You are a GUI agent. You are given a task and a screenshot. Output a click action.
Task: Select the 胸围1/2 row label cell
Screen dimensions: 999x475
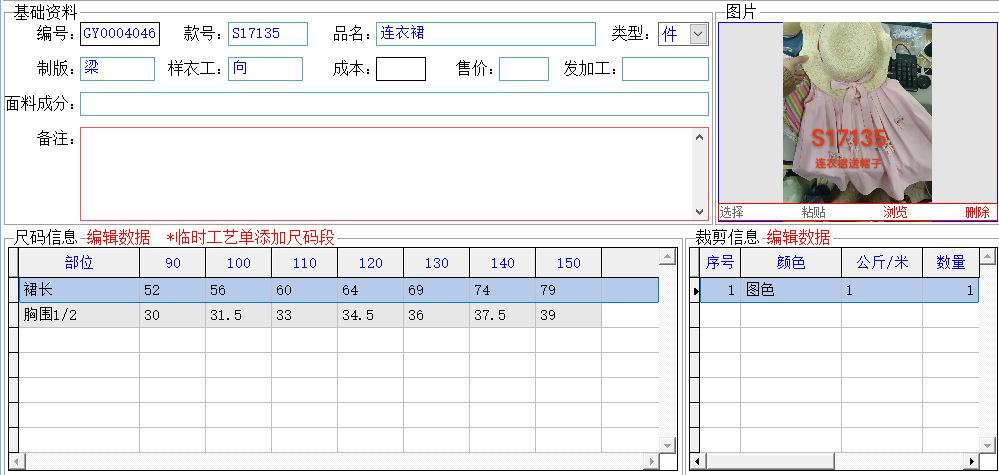click(79, 315)
